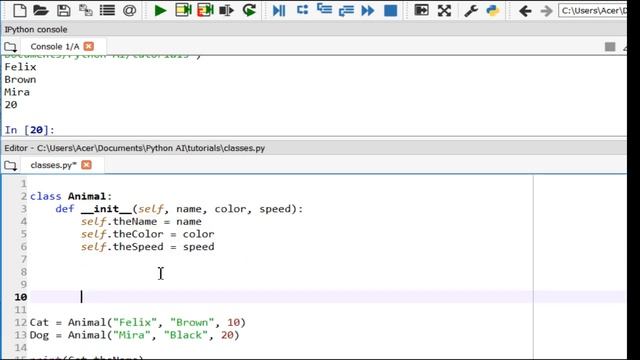Click the 'def __init__' line
Image resolution: width=640 pixels, height=360 pixels.
pos(179,209)
